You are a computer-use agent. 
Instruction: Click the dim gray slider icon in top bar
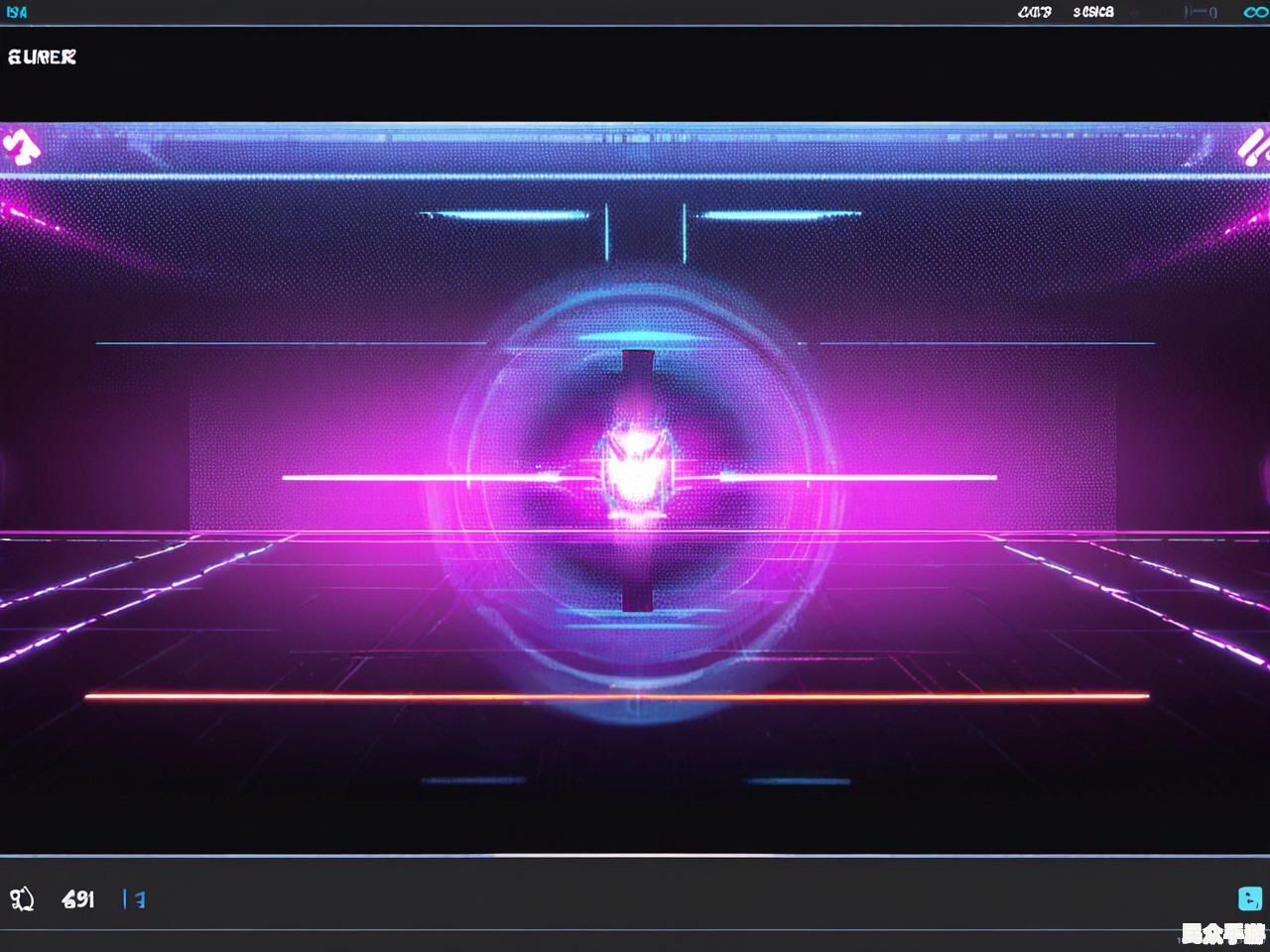(x=1201, y=13)
